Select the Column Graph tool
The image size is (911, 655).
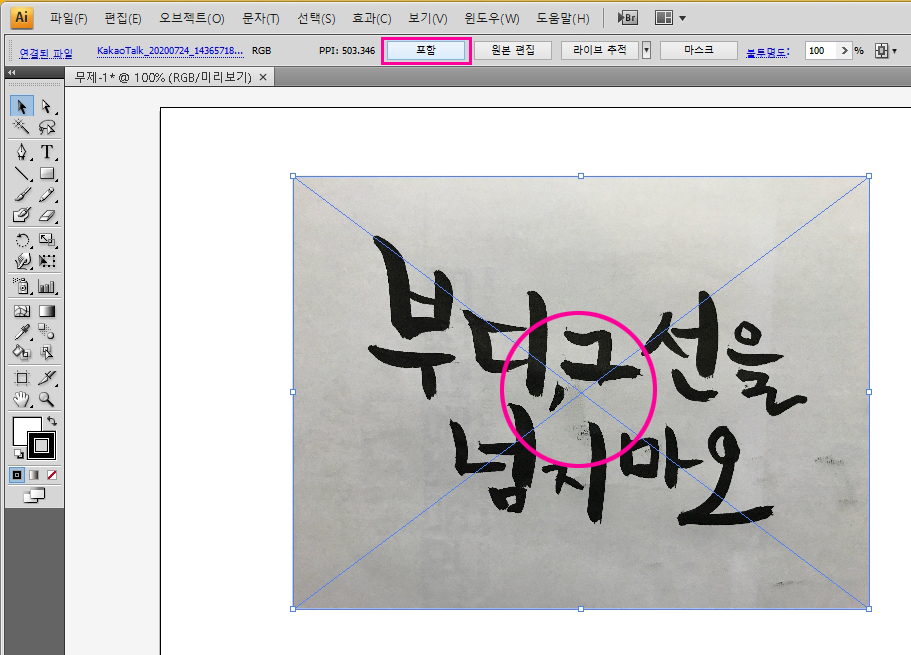tap(46, 286)
